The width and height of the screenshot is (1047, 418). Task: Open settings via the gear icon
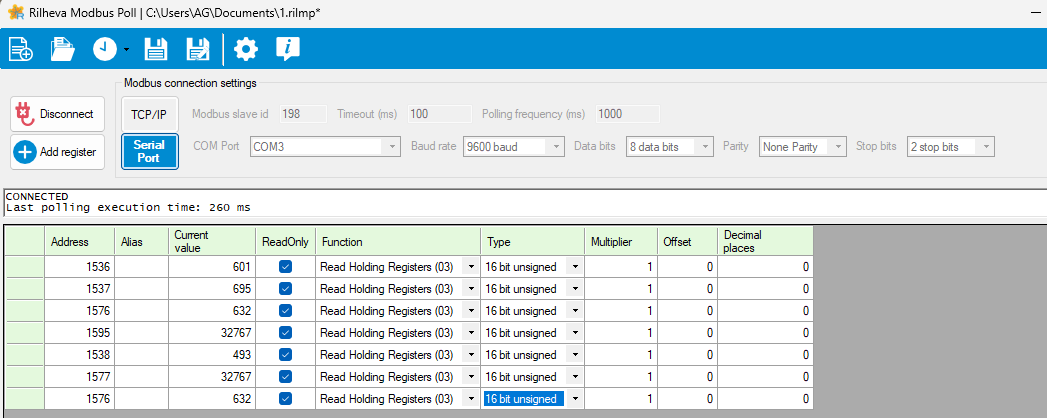(245, 49)
